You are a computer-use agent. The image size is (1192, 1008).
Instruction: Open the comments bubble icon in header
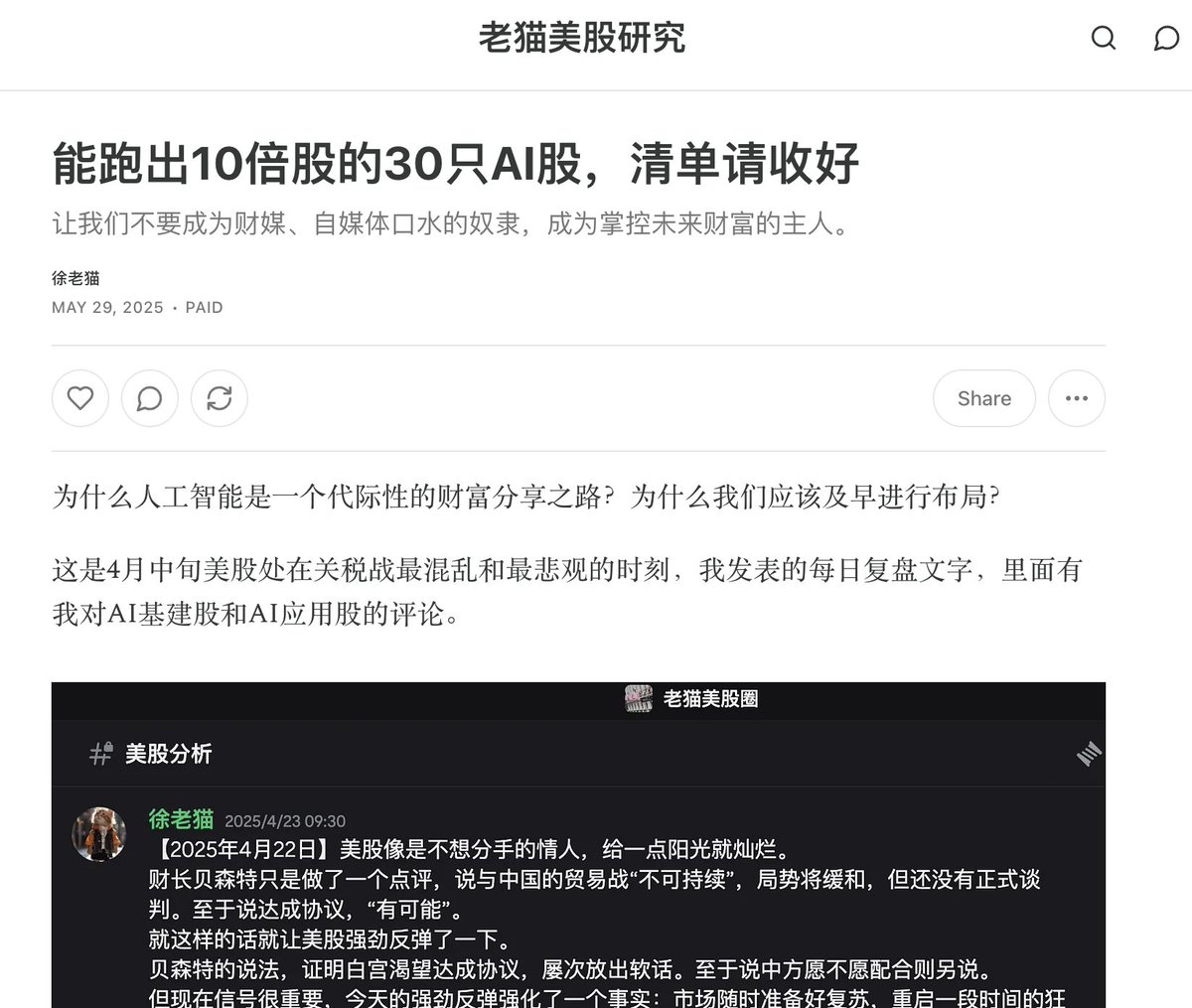[x=1165, y=39]
